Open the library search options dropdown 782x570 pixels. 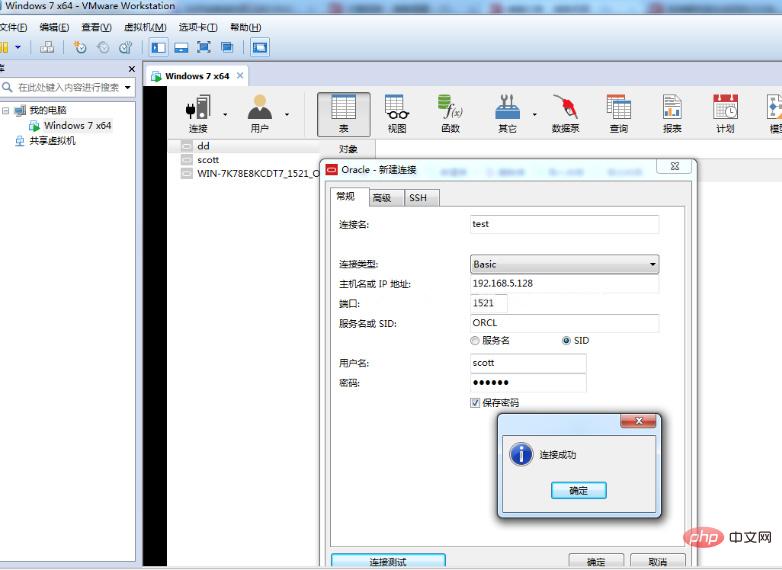click(x=128, y=87)
